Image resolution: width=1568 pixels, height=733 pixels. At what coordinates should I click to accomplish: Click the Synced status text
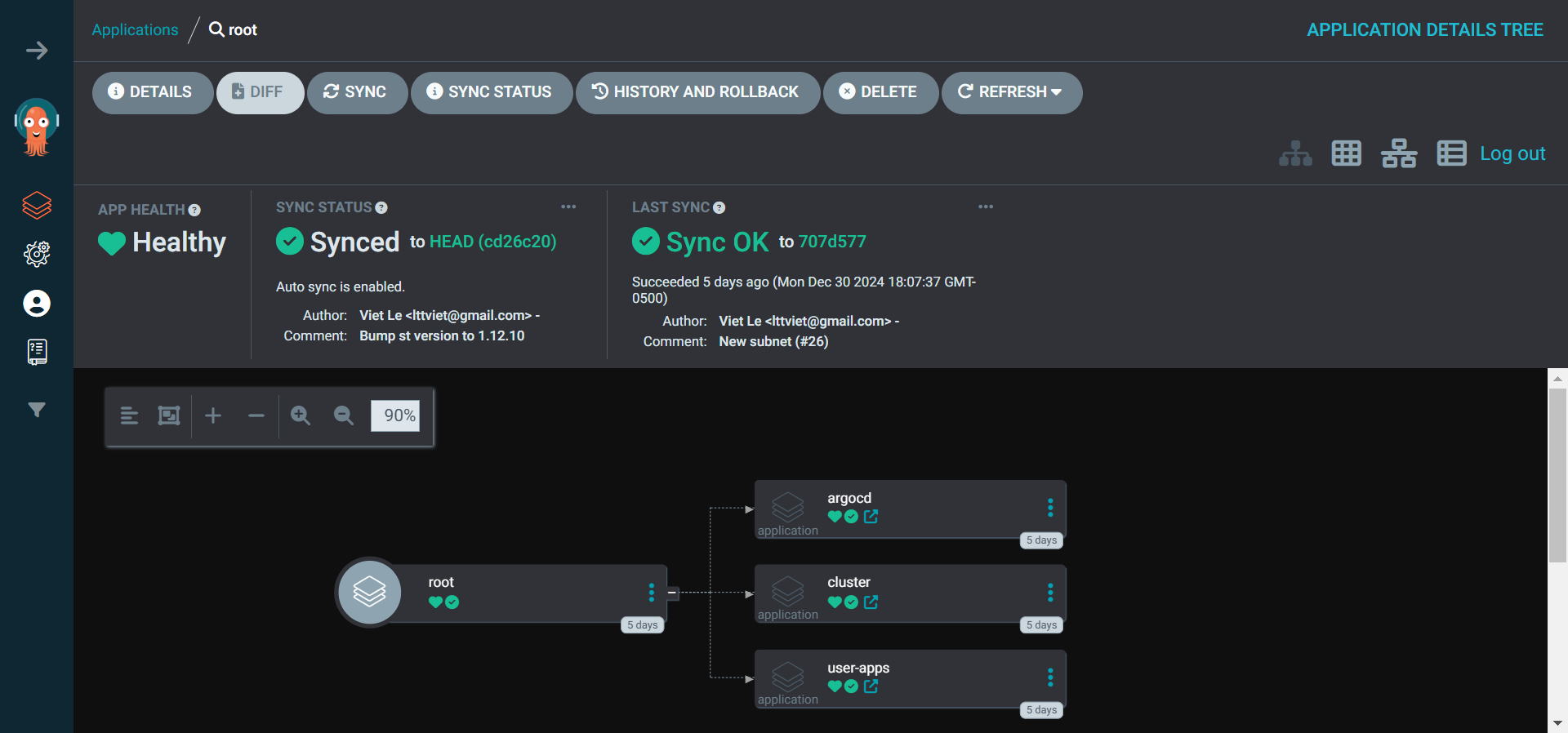click(354, 242)
